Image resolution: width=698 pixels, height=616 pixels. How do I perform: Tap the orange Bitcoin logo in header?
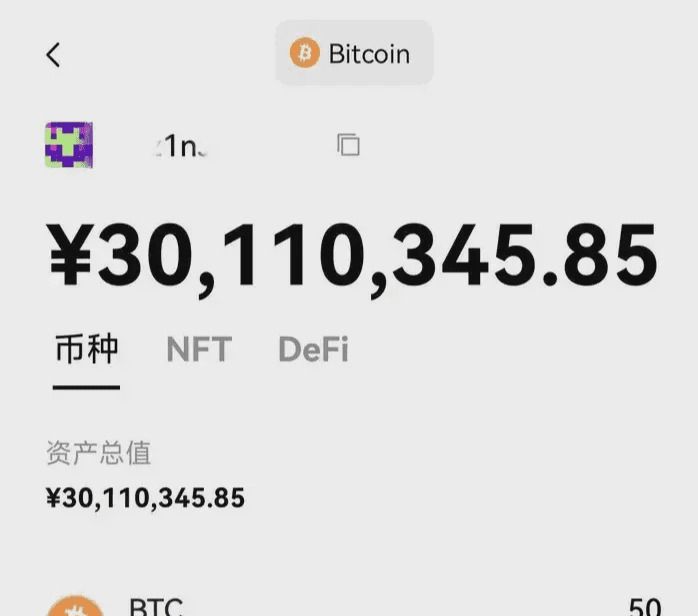point(304,53)
